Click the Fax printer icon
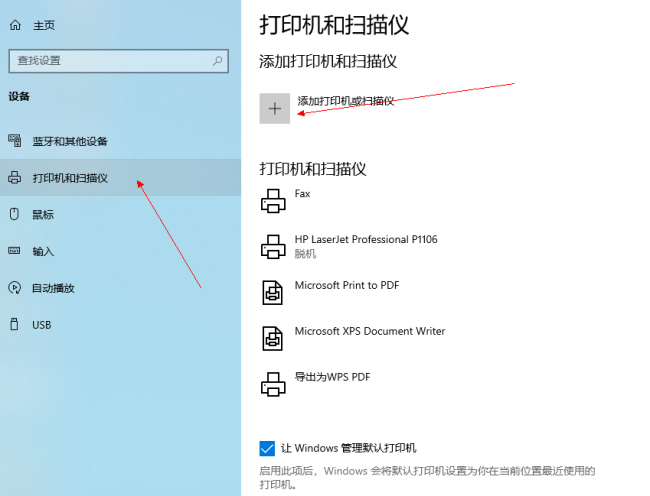The width and height of the screenshot is (650, 496). point(273,201)
